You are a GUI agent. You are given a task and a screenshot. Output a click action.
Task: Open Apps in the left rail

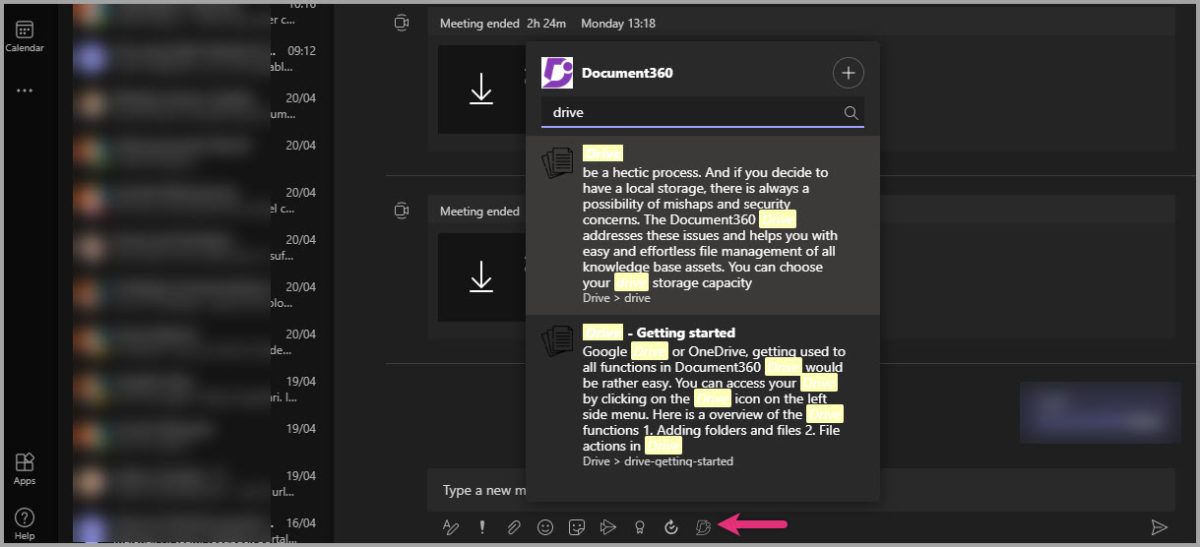tap(24, 468)
